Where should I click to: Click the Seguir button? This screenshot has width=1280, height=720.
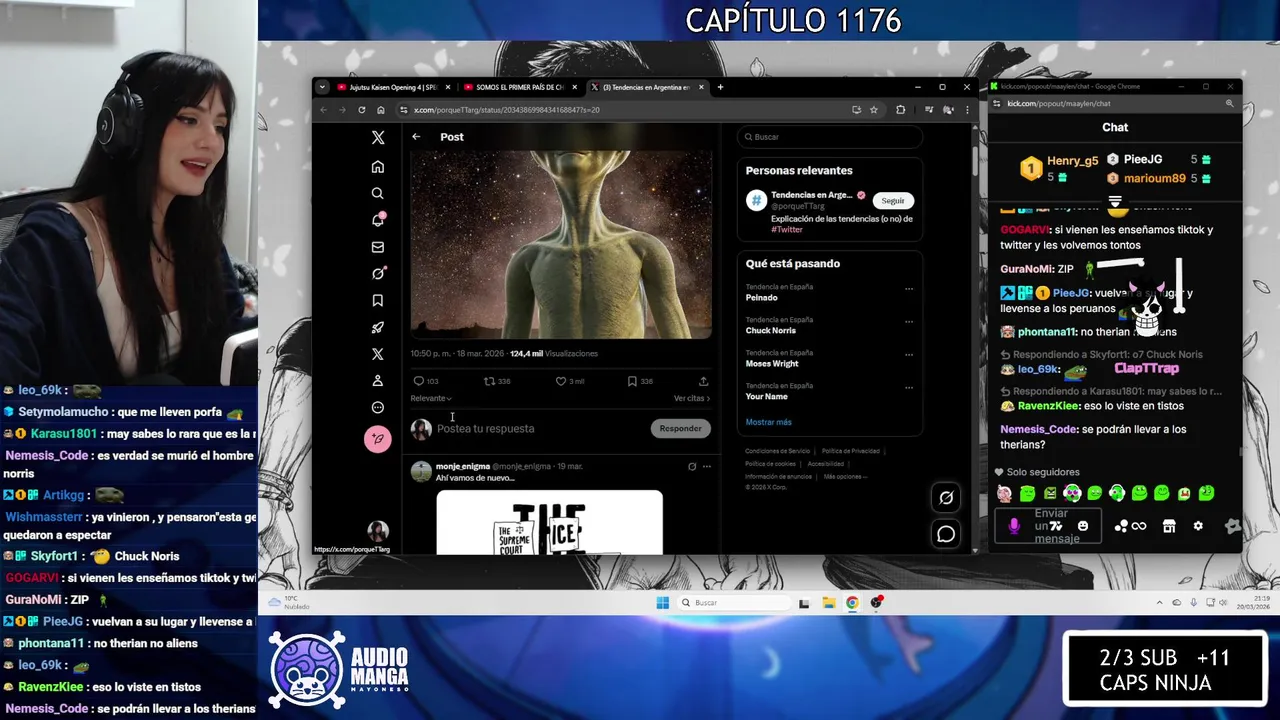893,200
